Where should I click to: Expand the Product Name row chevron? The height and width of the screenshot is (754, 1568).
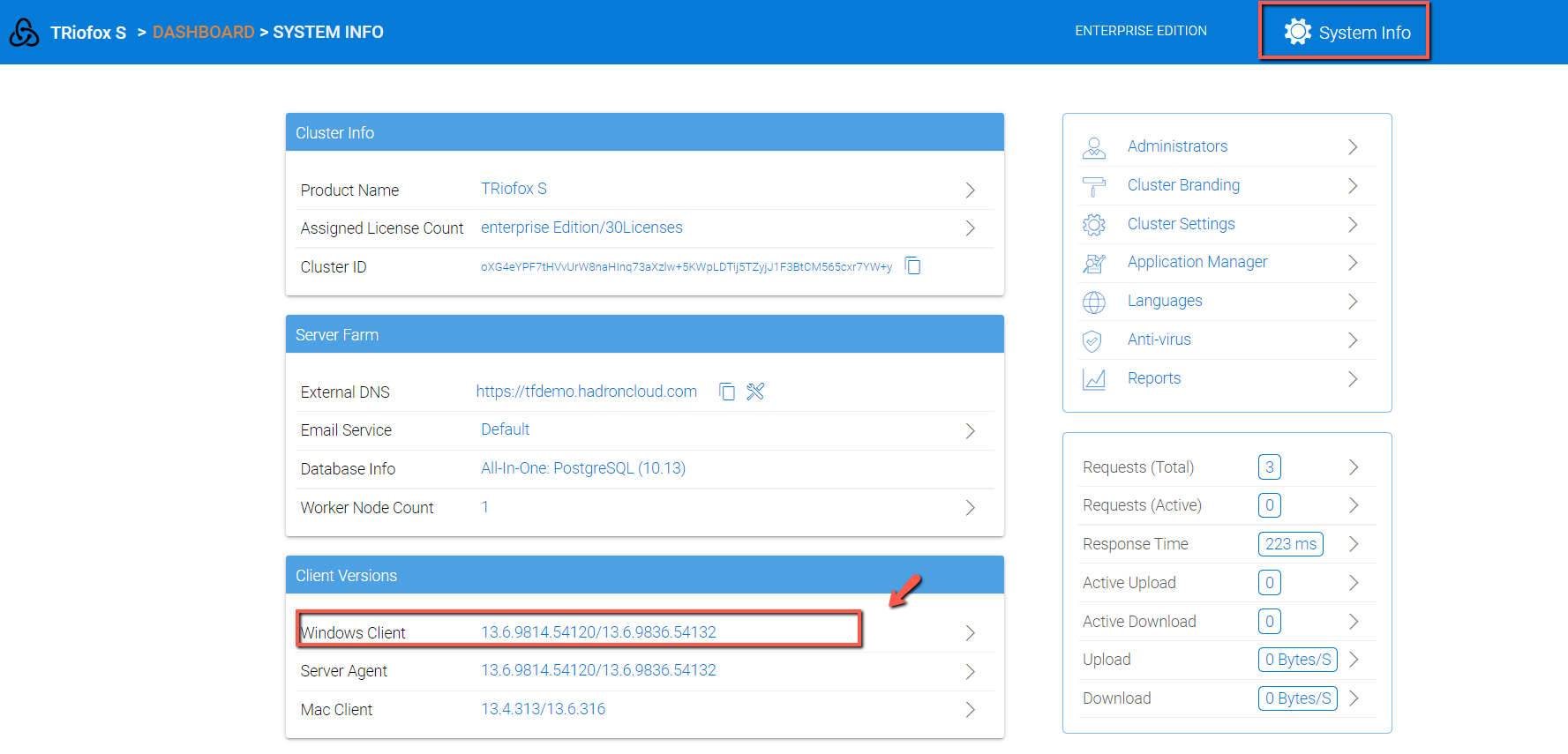click(970, 190)
